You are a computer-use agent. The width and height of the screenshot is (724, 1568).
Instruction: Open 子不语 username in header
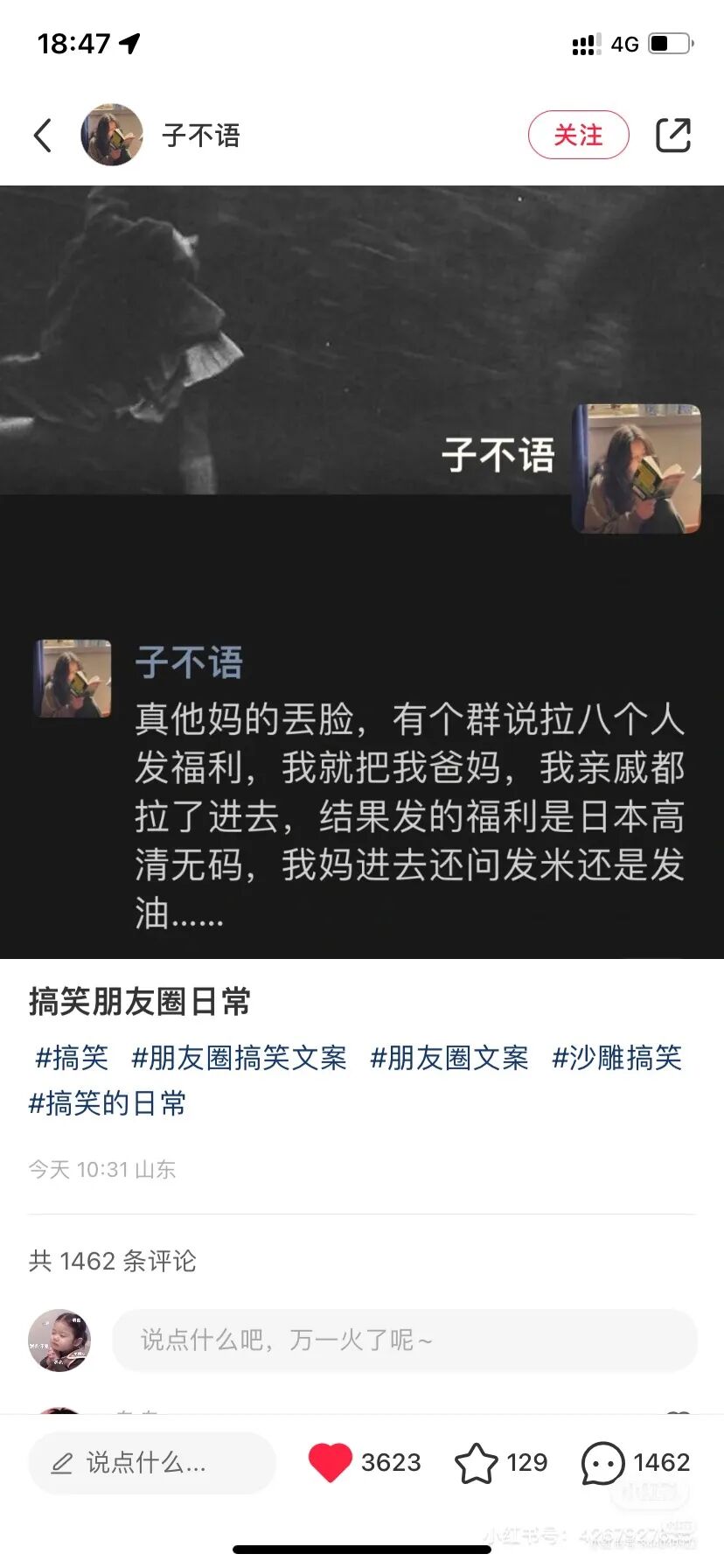pyautogui.click(x=201, y=136)
